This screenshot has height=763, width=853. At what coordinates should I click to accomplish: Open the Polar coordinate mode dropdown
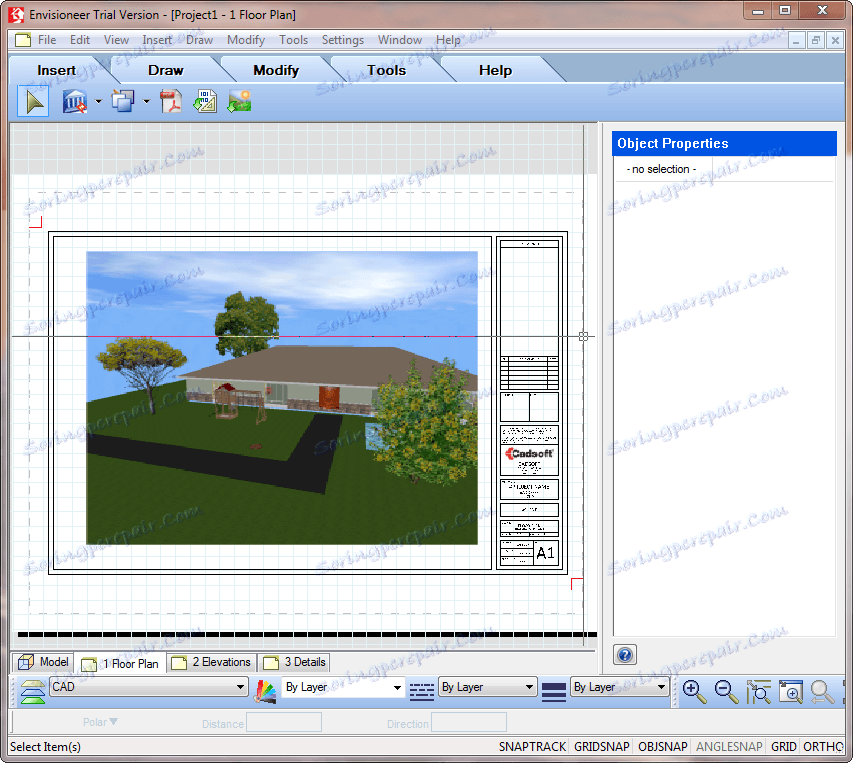click(100, 722)
